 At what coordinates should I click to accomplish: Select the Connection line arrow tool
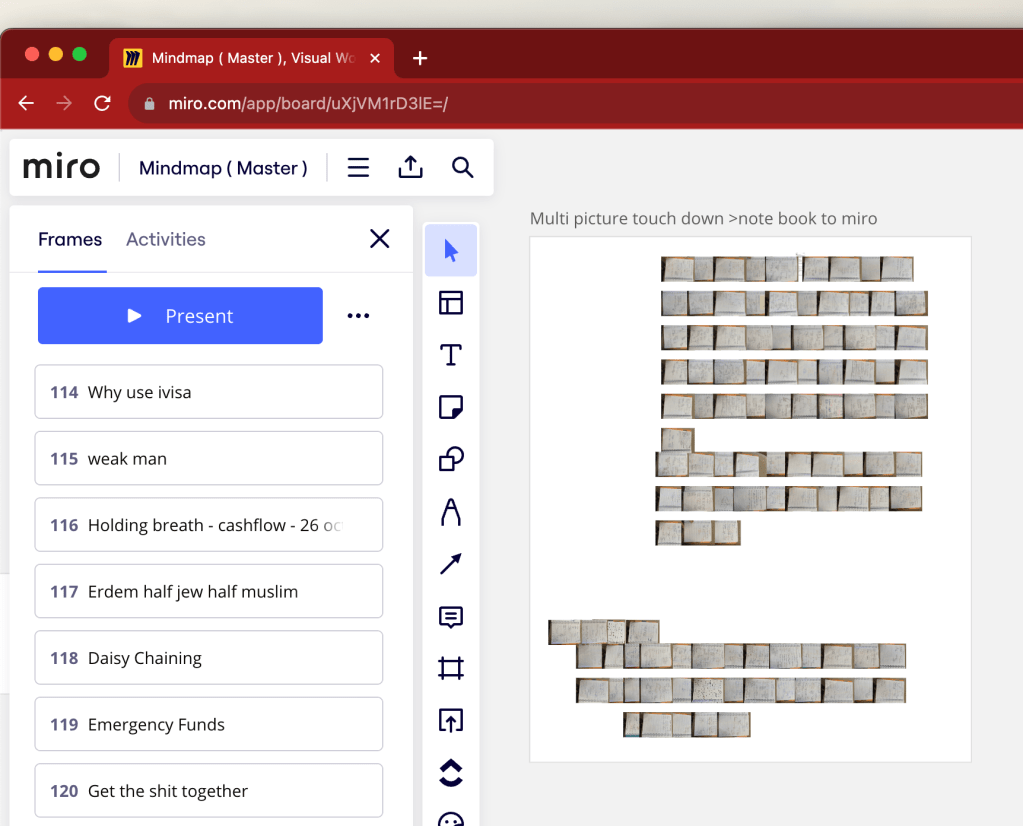pyautogui.click(x=451, y=564)
